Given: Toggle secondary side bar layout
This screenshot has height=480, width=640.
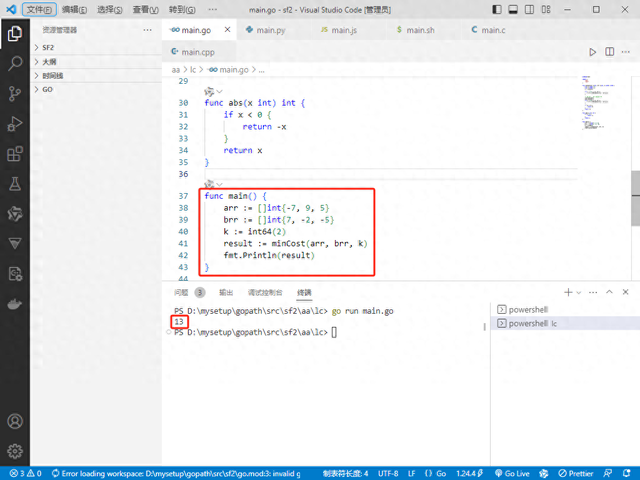Looking at the screenshot, I should point(529,9).
